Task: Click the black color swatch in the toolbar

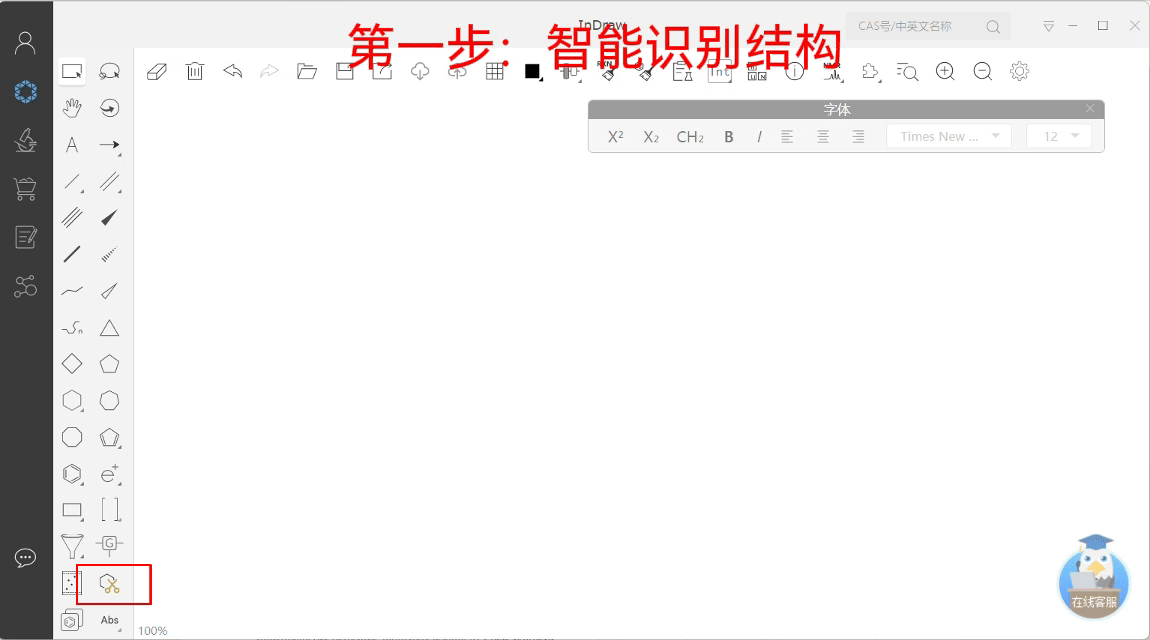Action: [531, 71]
